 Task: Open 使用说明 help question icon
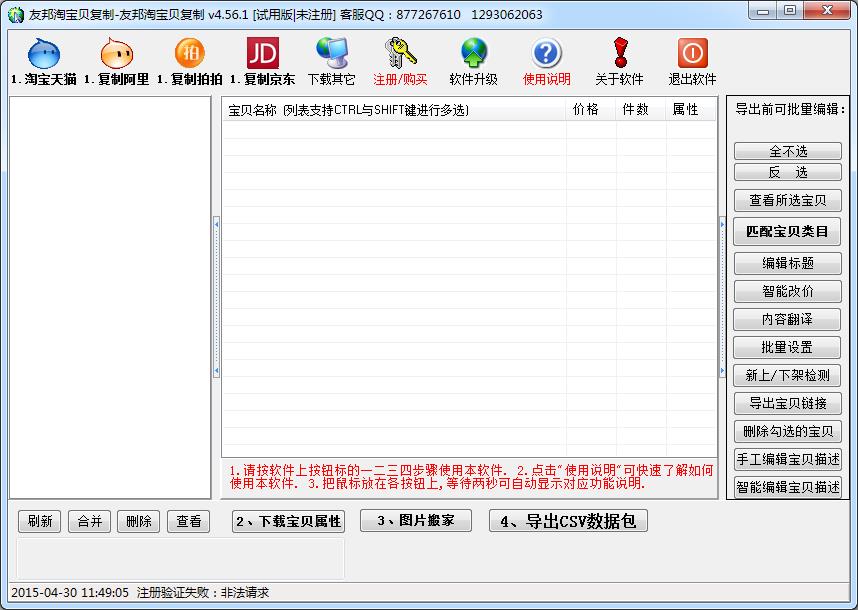pyautogui.click(x=546, y=54)
